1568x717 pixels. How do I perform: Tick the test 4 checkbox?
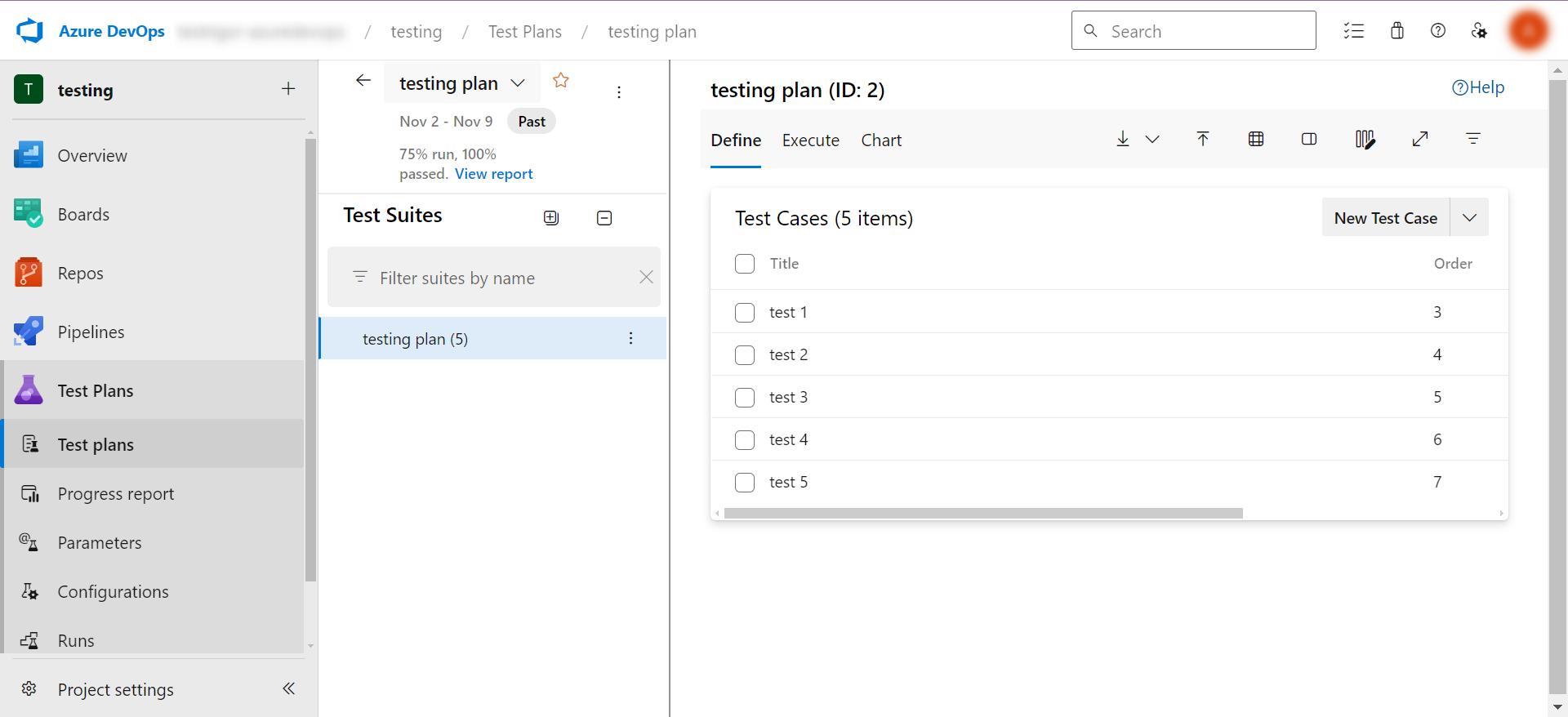[745, 440]
